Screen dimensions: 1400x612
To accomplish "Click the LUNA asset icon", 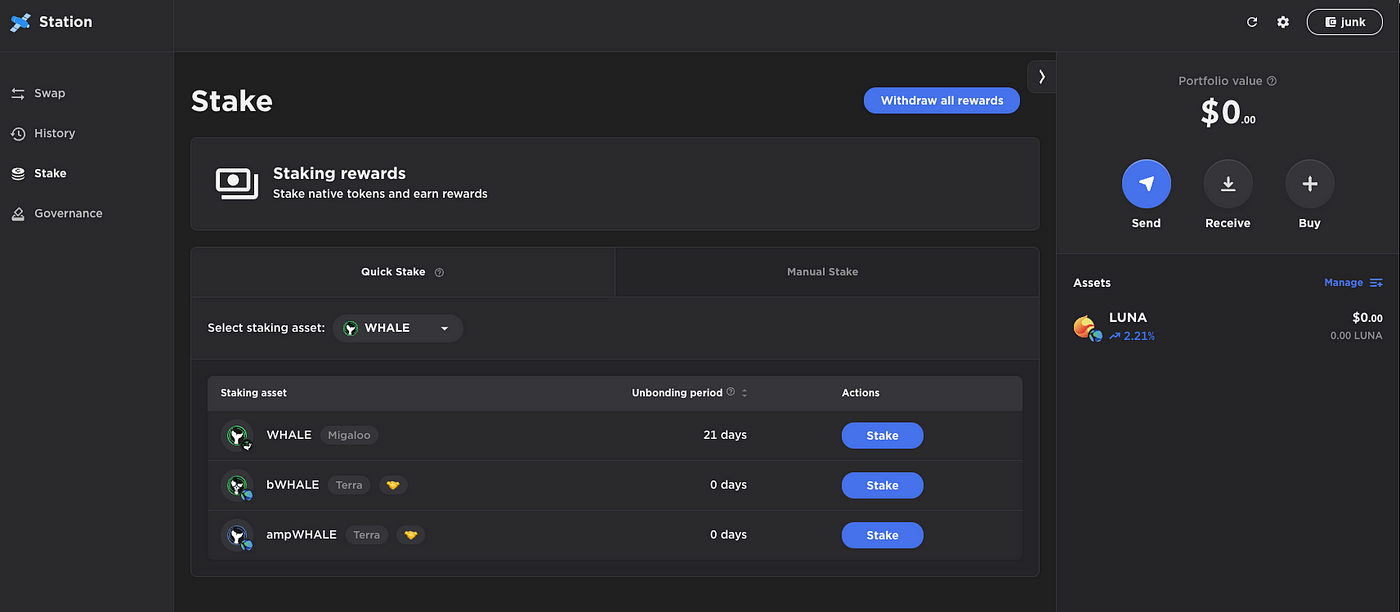I will pyautogui.click(x=1087, y=327).
